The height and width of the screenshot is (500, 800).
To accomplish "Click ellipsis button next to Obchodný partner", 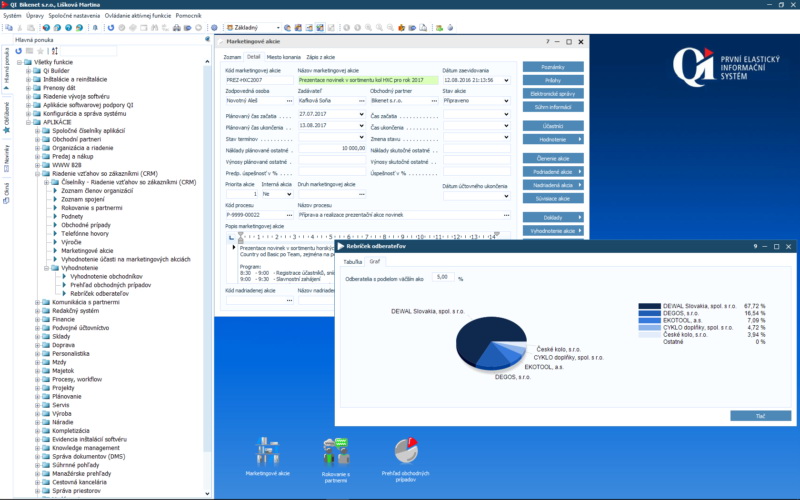I will tap(434, 101).
